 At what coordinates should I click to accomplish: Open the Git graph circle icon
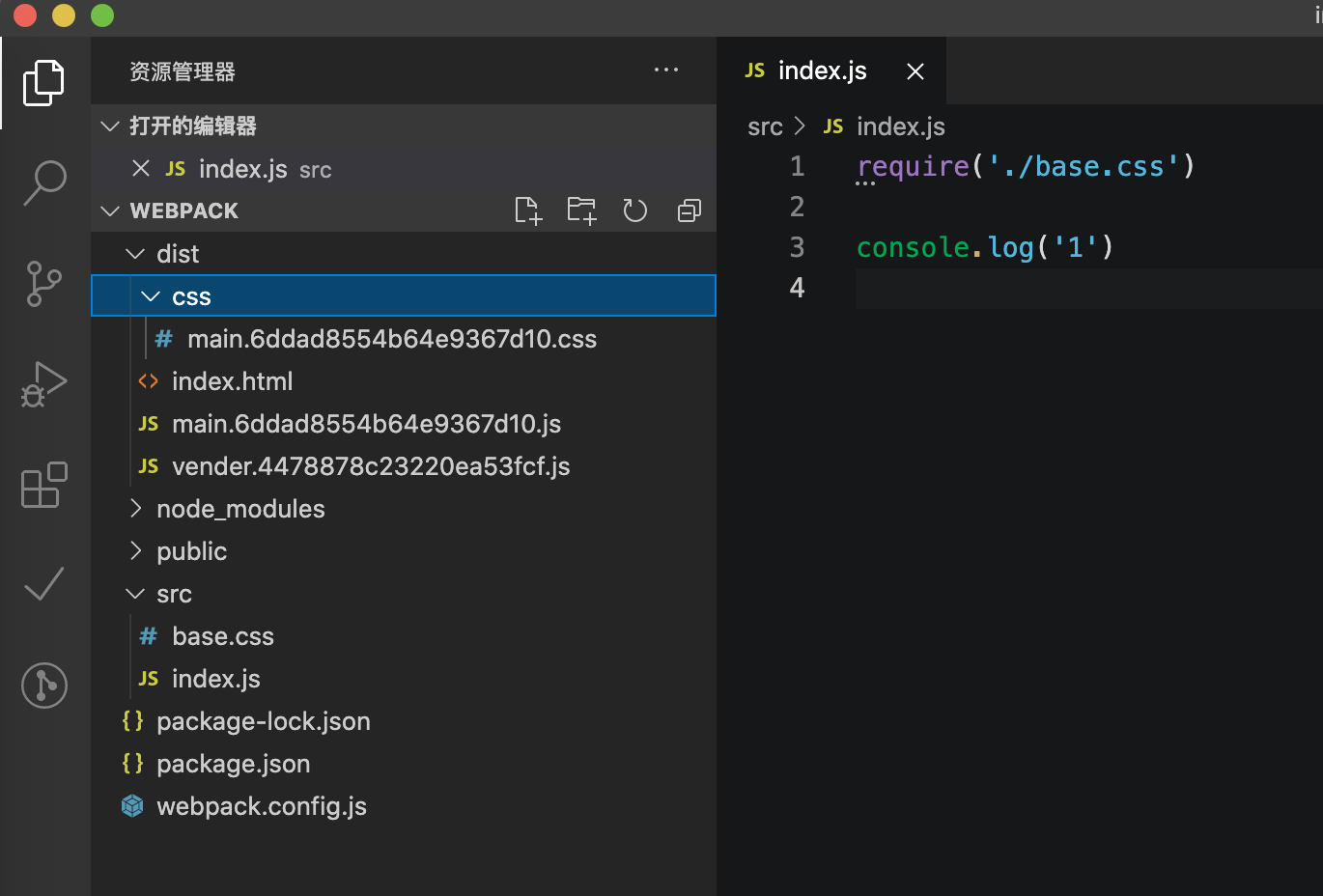[44, 686]
